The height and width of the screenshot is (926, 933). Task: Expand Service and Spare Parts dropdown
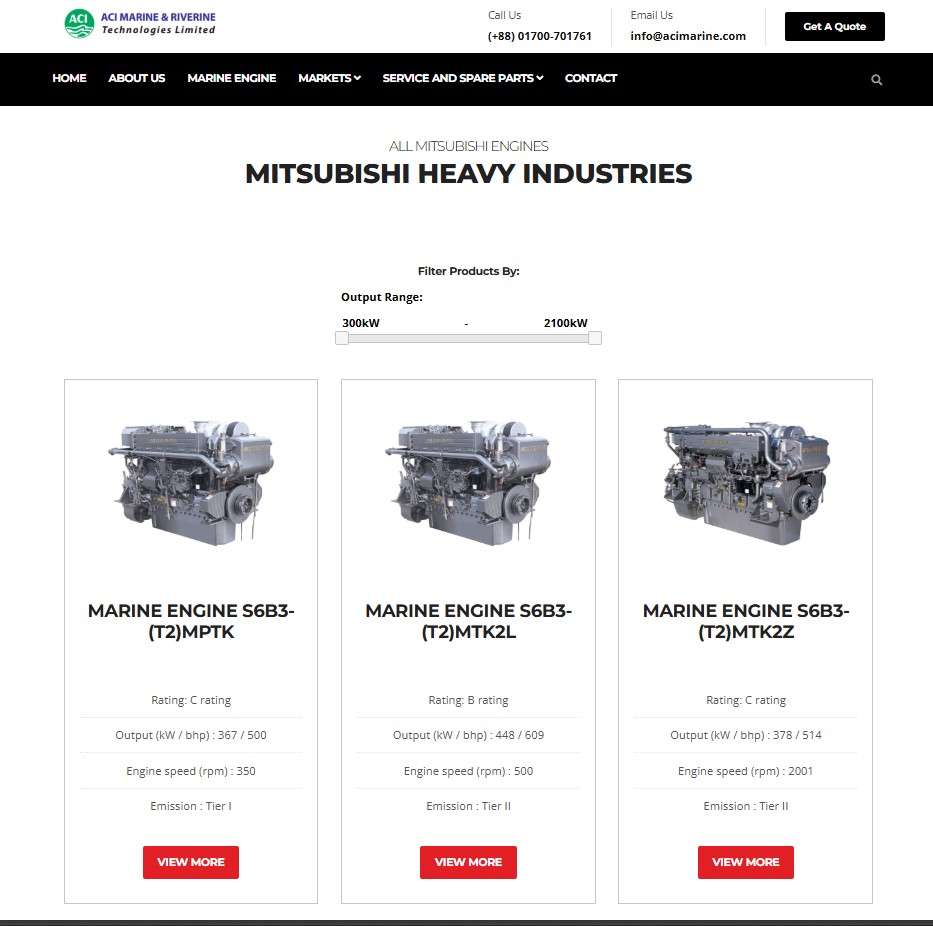(x=462, y=78)
